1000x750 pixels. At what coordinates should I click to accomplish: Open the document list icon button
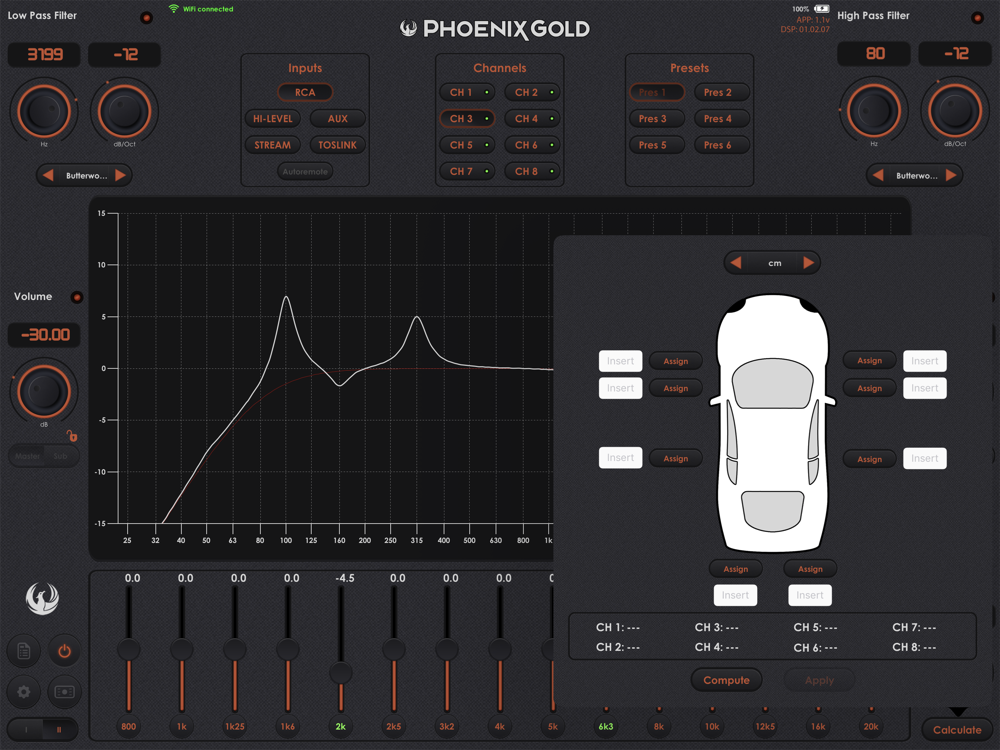(x=24, y=651)
